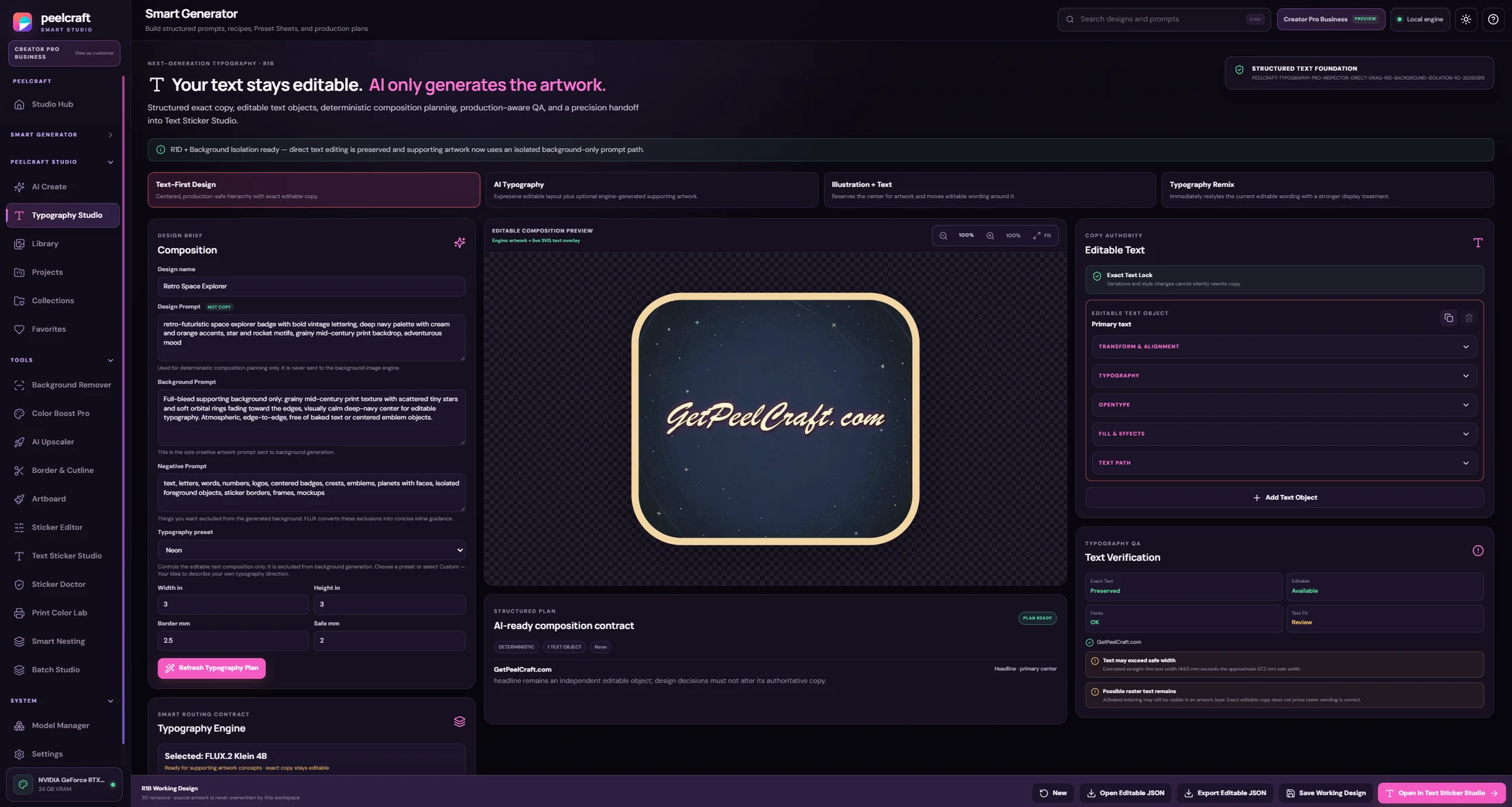Delete the Primary text object
The height and width of the screenshot is (807, 1512).
(1469, 318)
